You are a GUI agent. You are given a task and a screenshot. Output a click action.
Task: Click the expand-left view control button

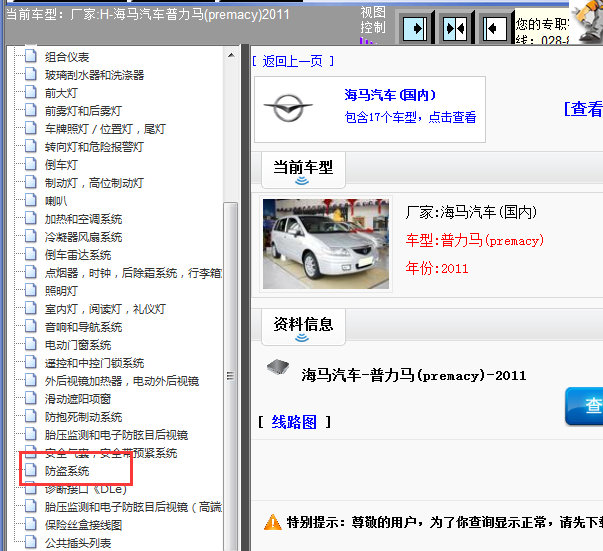click(494, 28)
